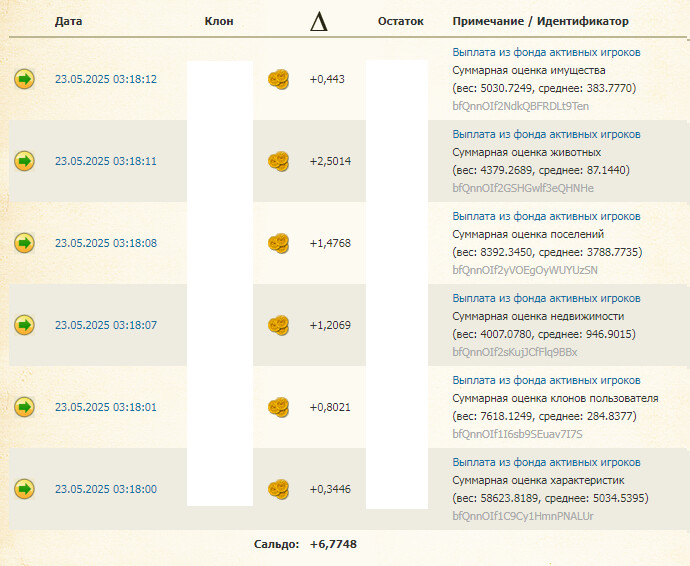Select green arrow icon in 03:18:01 row
The height and width of the screenshot is (566, 690).
click(x=24, y=407)
